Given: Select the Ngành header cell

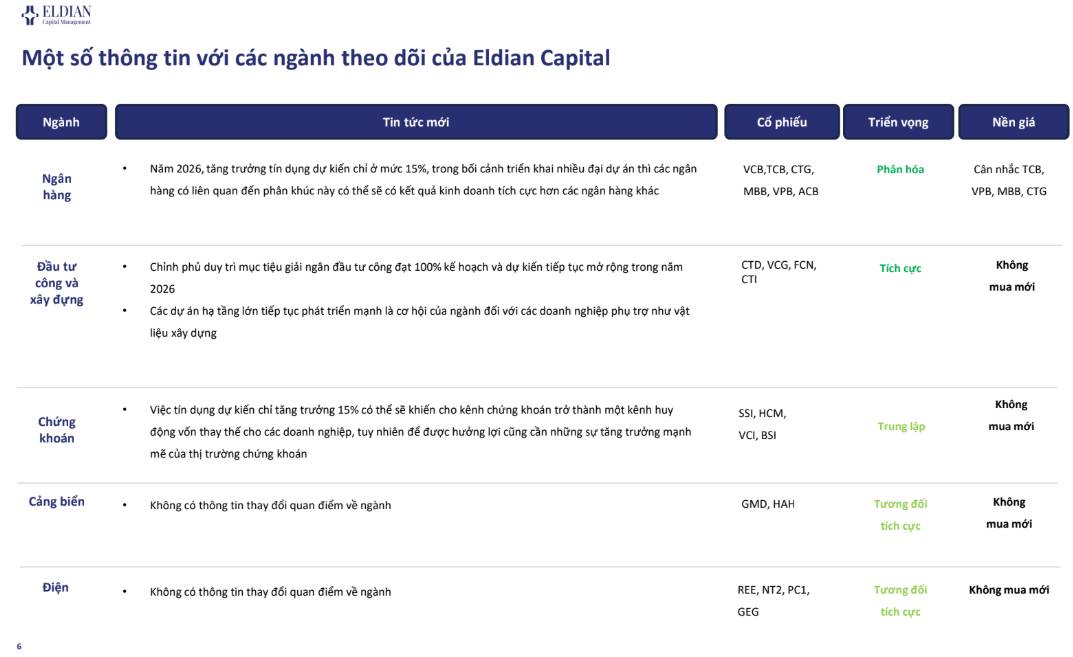Looking at the screenshot, I should 62,122.
